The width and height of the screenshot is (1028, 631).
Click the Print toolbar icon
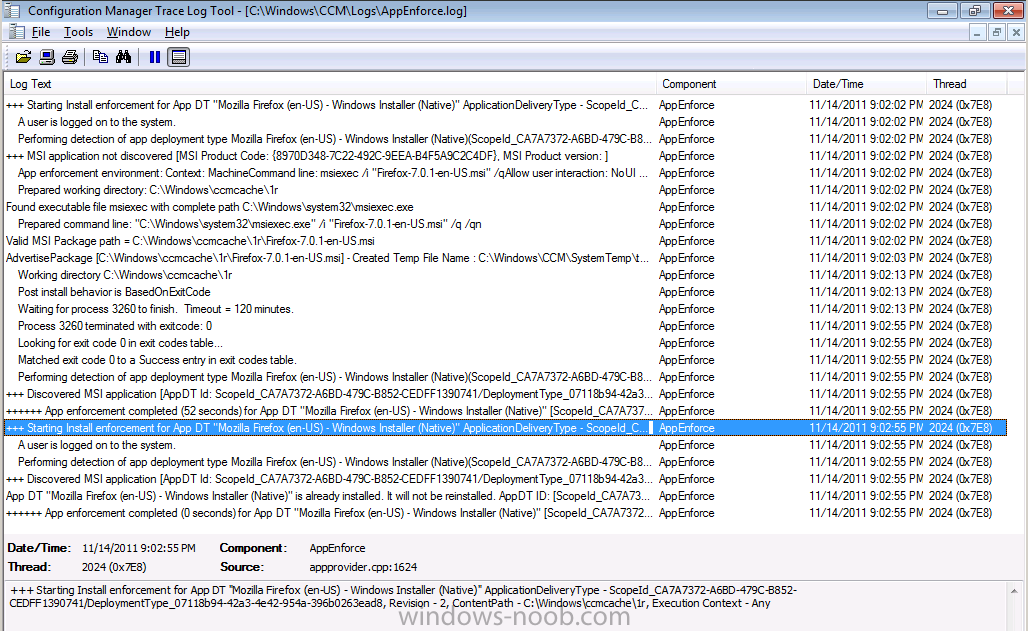(70, 57)
